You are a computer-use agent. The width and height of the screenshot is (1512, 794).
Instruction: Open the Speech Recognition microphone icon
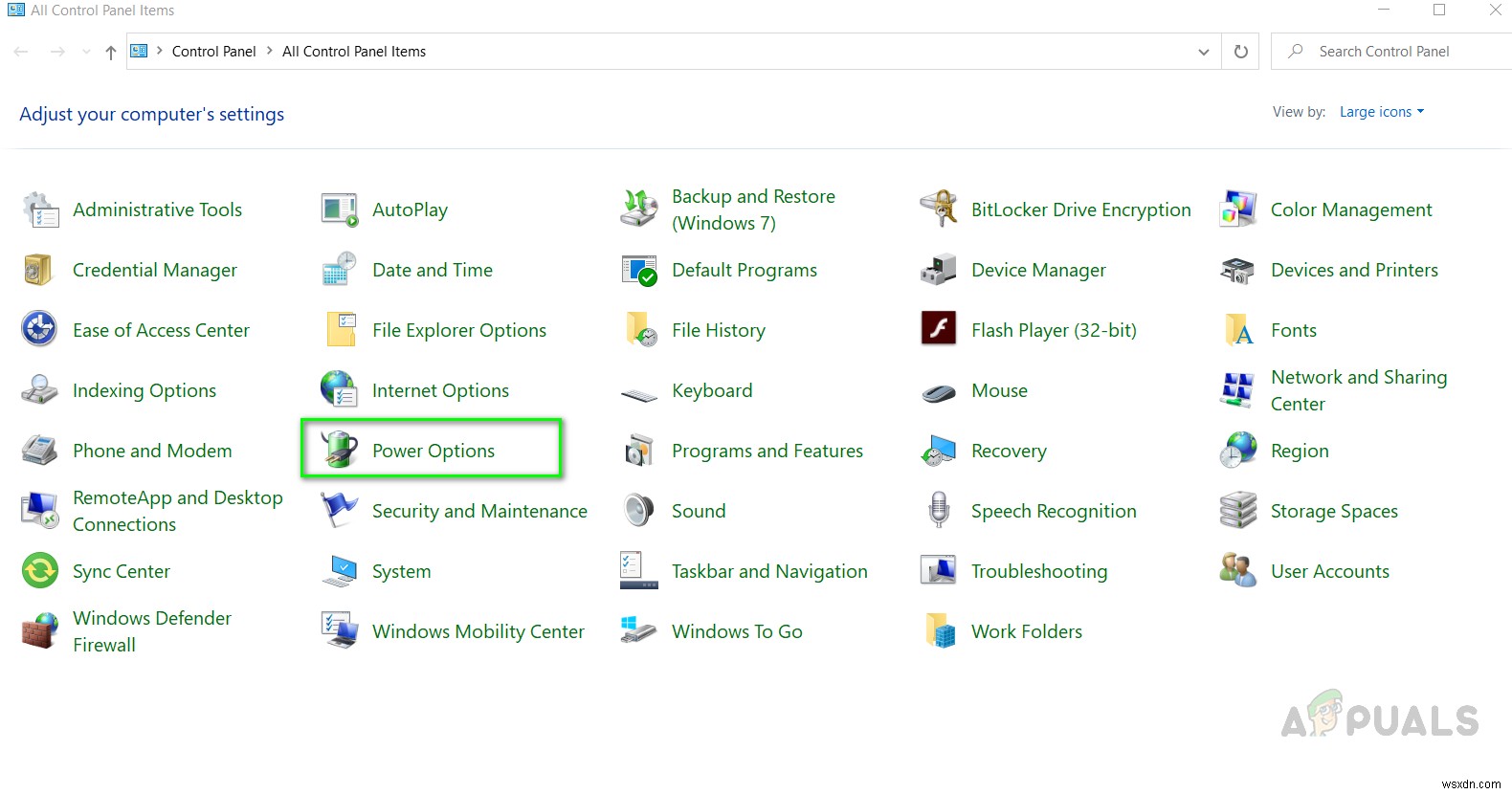[x=938, y=511]
